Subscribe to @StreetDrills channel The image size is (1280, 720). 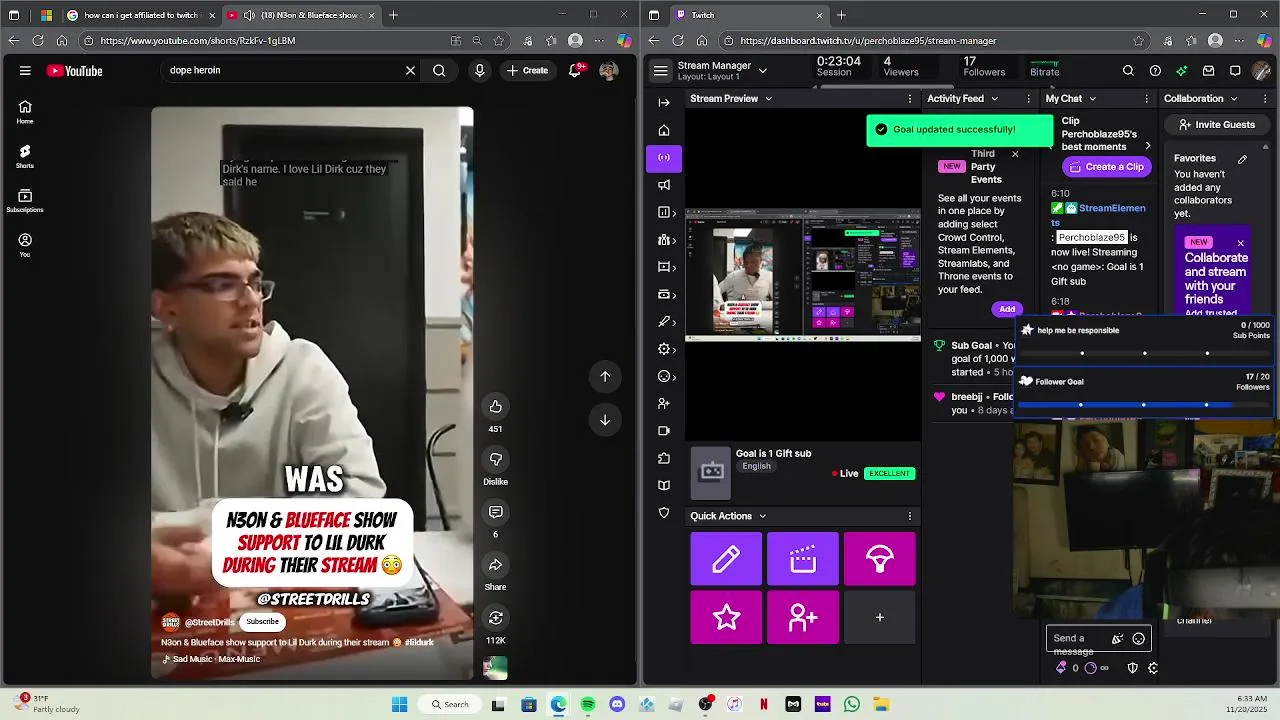[262, 621]
